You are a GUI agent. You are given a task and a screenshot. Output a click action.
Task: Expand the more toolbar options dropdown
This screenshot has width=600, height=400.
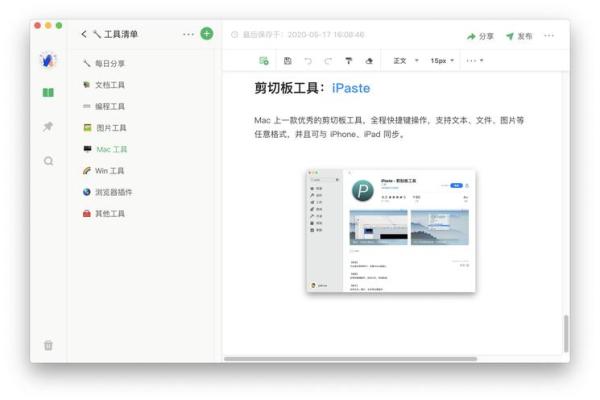tap(474, 61)
